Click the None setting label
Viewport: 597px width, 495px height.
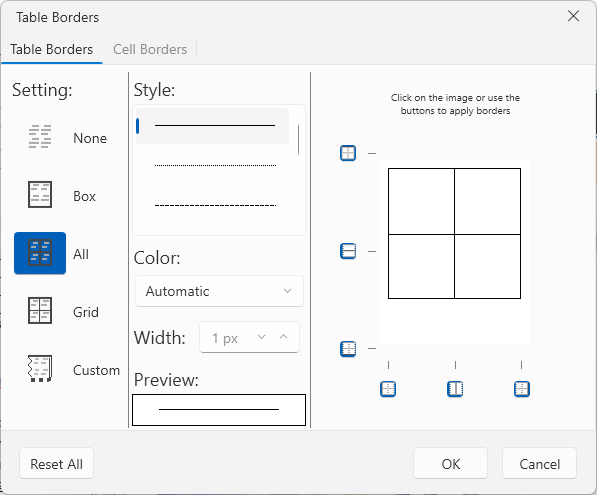(90, 138)
